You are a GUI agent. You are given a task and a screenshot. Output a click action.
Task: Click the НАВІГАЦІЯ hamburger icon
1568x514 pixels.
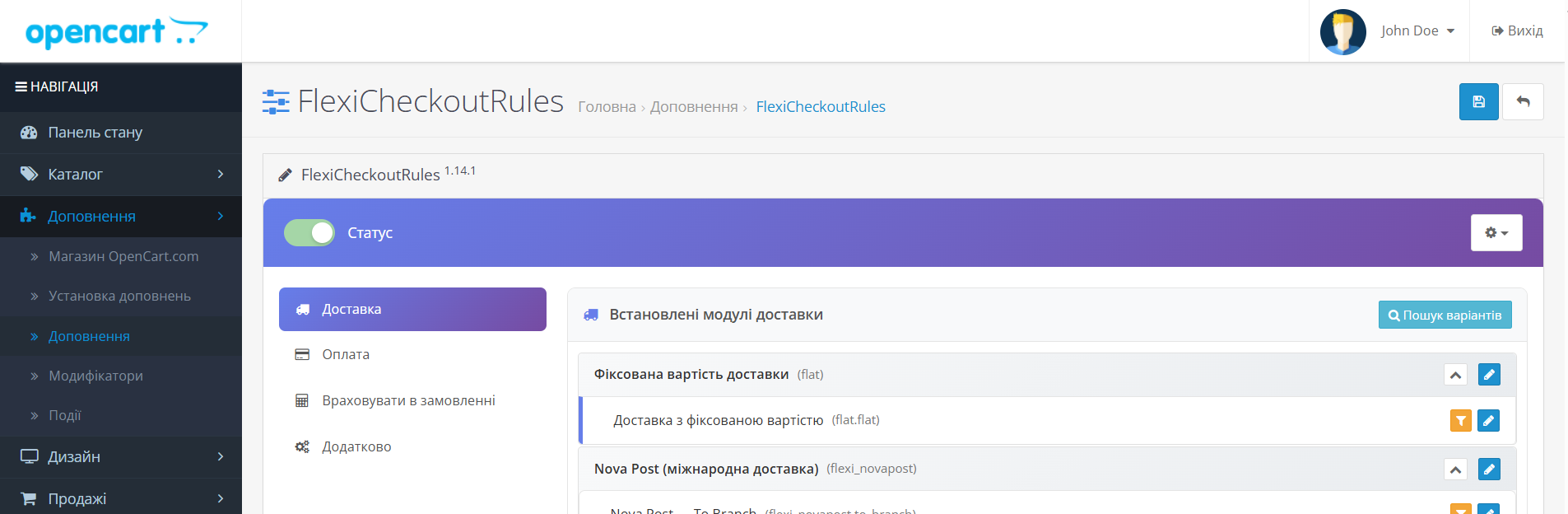click(21, 86)
